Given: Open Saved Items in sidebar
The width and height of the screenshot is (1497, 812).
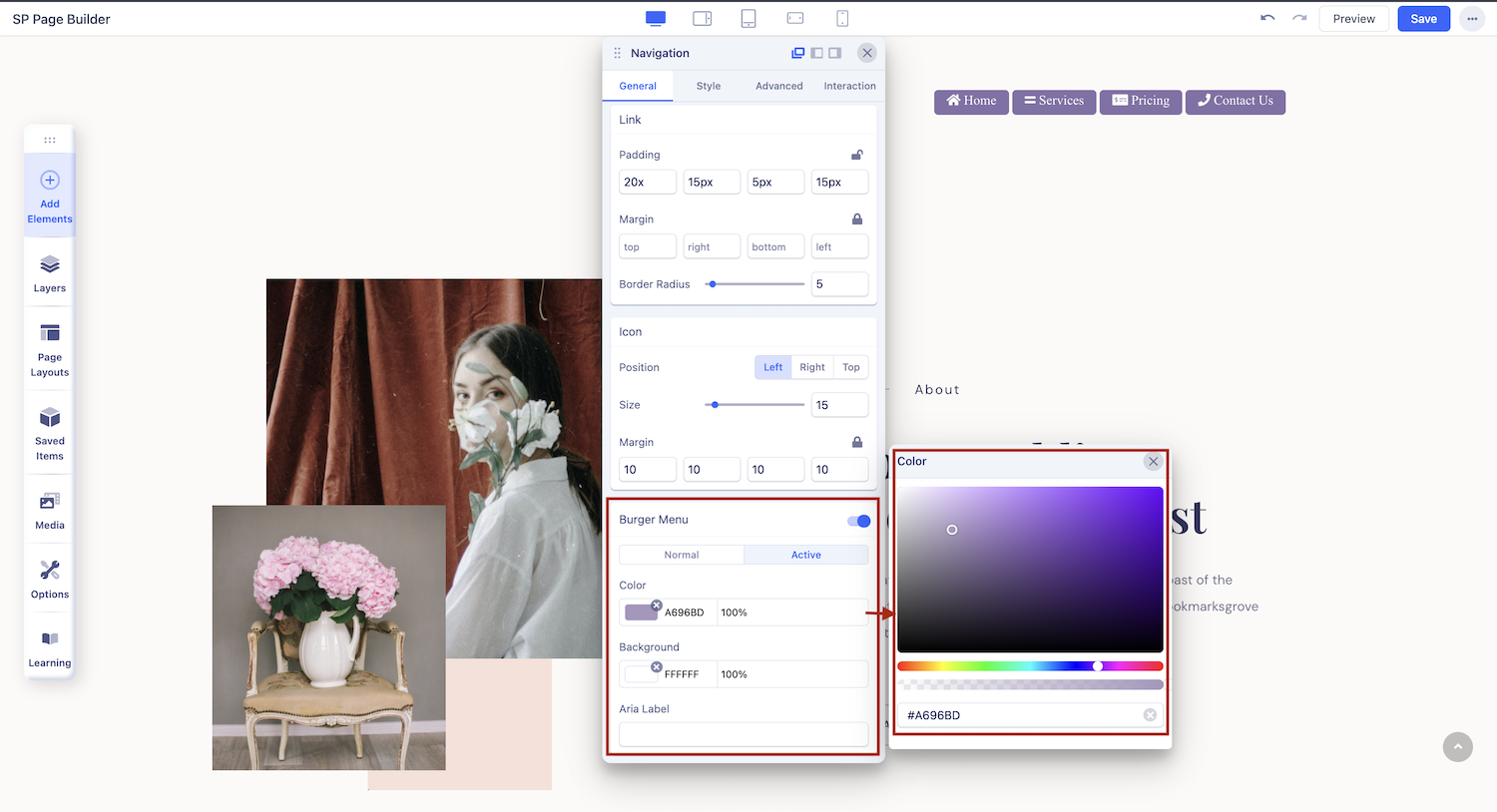Looking at the screenshot, I should point(50,433).
